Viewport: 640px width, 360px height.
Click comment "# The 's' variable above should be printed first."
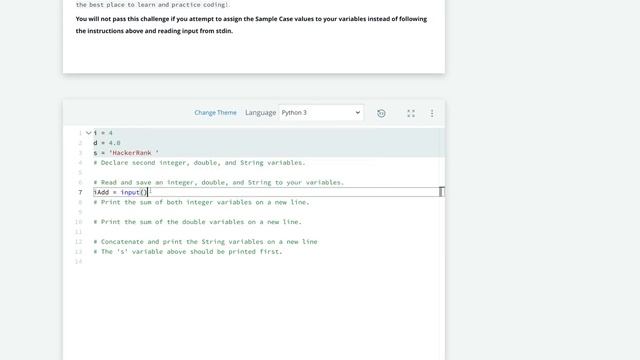click(x=188, y=251)
